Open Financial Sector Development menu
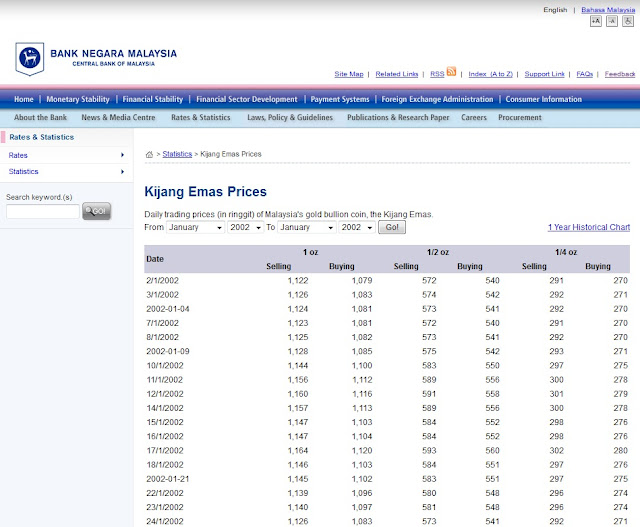Viewport: 640px width, 527px height. click(247, 99)
